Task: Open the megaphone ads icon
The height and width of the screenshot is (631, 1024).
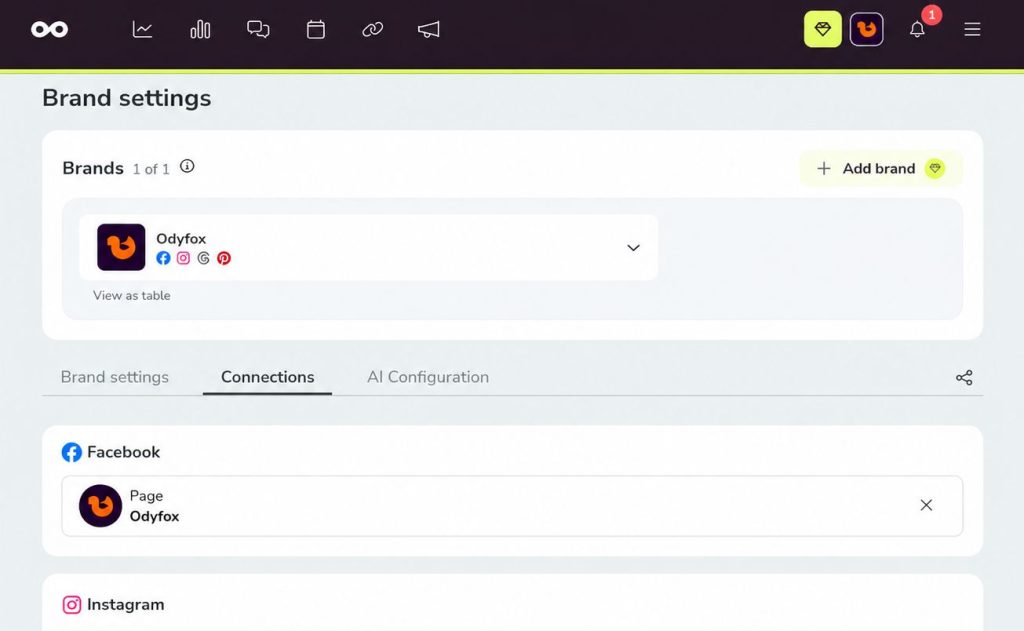Action: pos(428,29)
